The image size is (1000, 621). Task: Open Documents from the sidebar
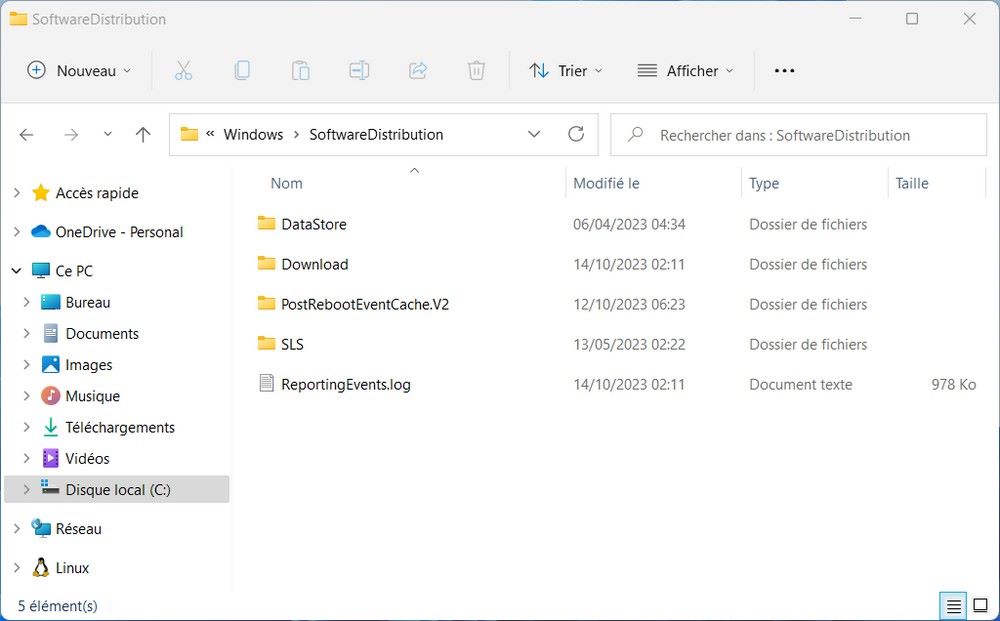click(102, 333)
